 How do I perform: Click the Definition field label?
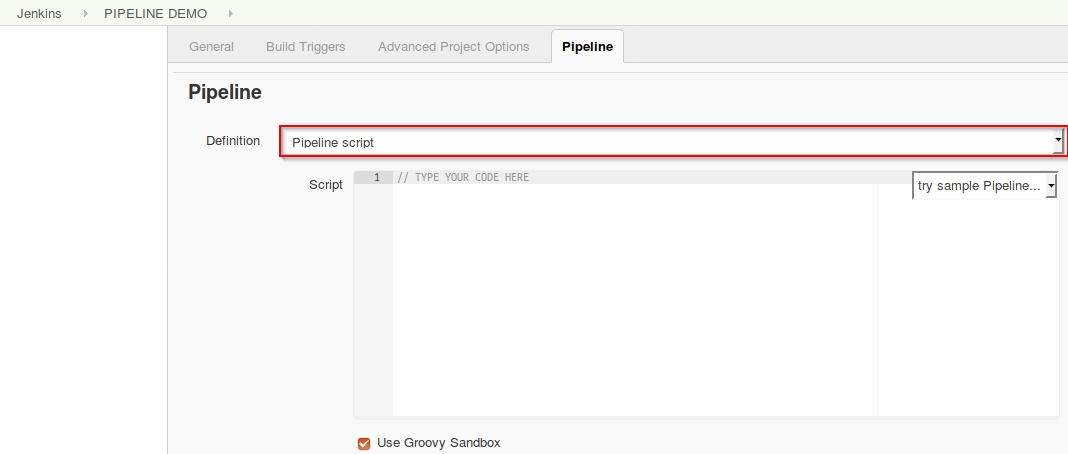[233, 141]
